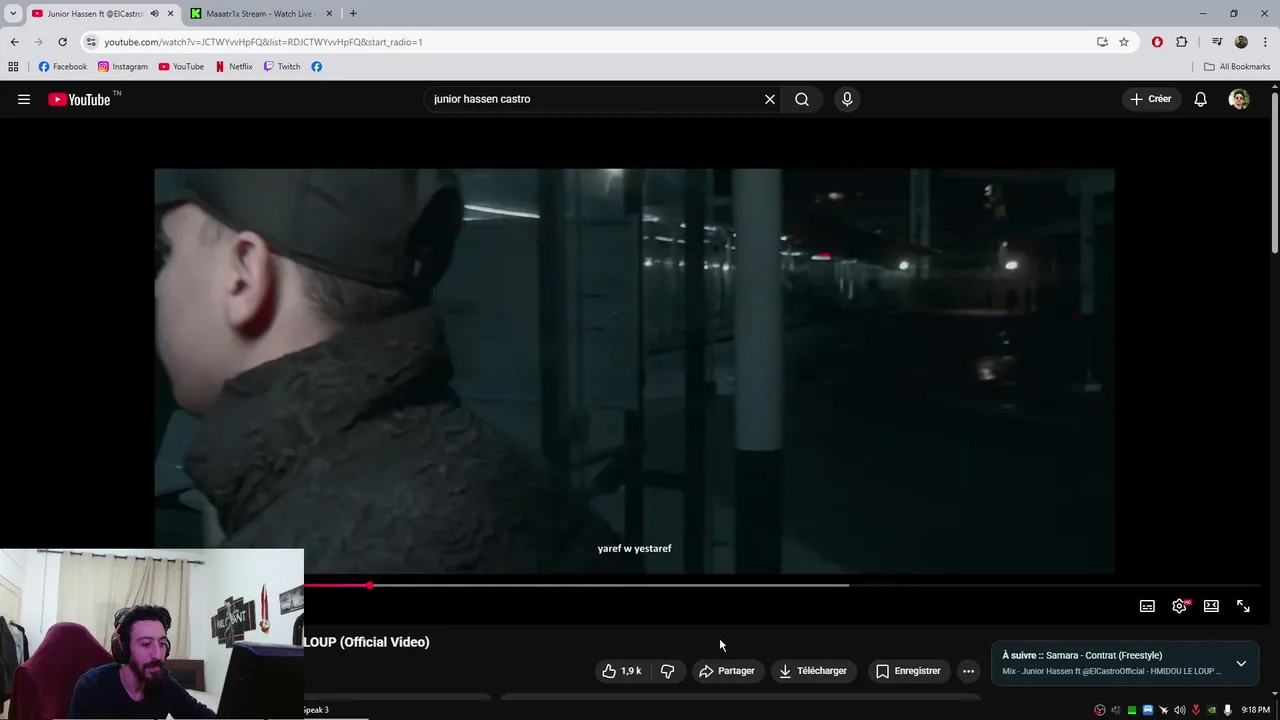1280x720 pixels.
Task: Open unlabeled Facebook icon bookmark
Action: pyautogui.click(x=316, y=67)
